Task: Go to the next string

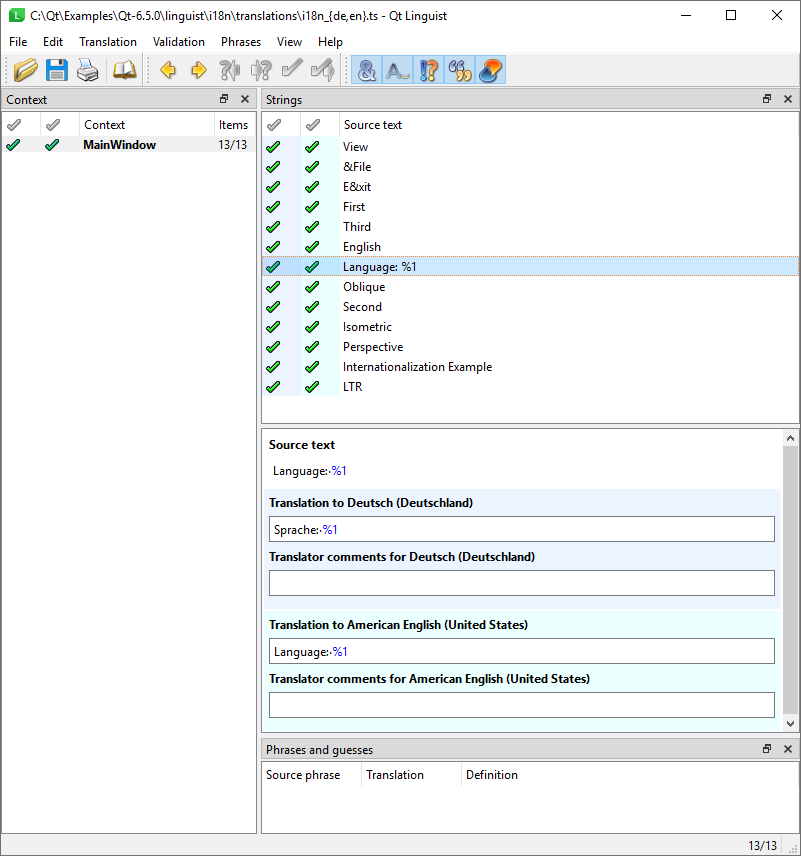Action: 197,70
